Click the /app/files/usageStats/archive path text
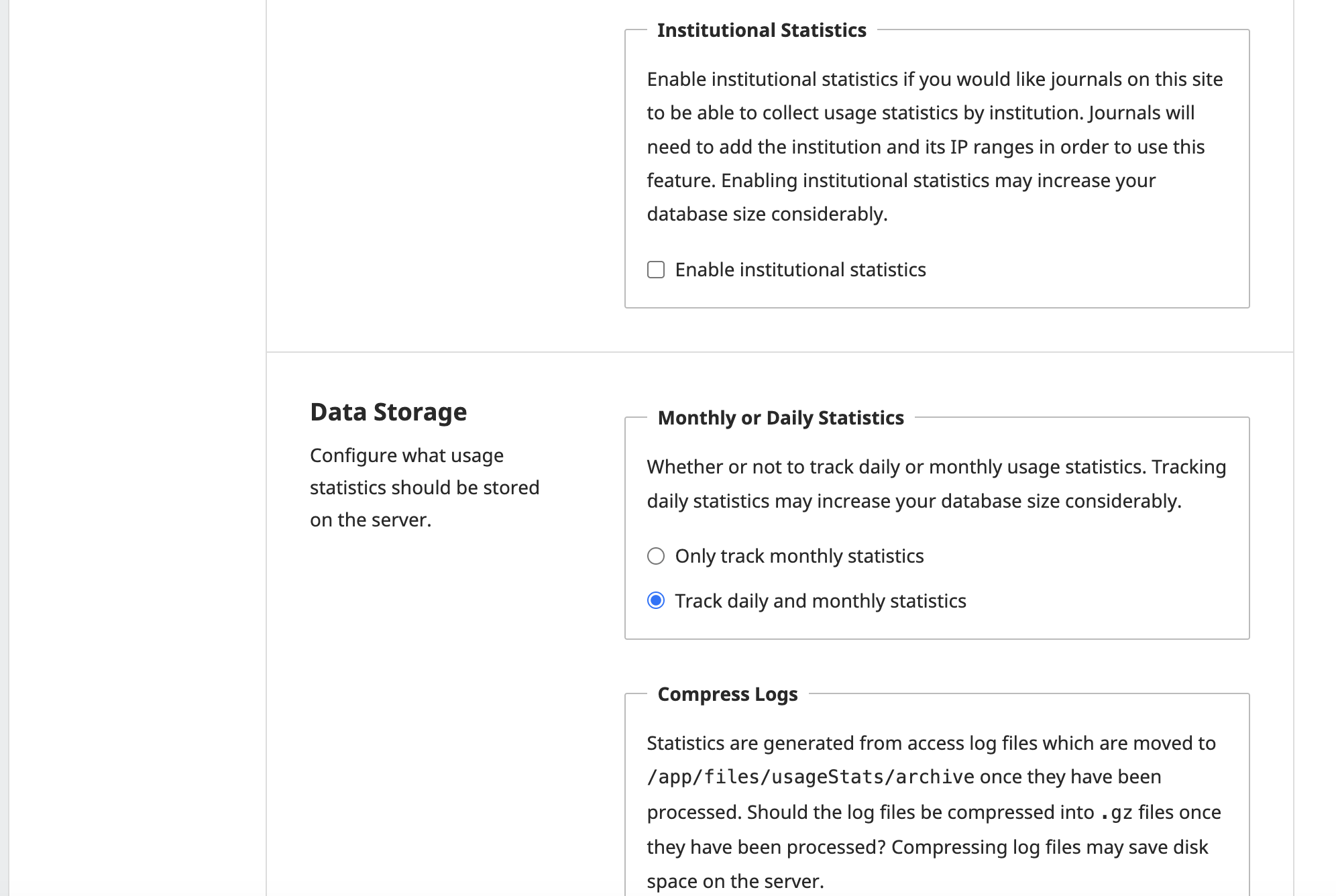Image resolution: width=1336 pixels, height=896 pixels. pyautogui.click(x=810, y=777)
